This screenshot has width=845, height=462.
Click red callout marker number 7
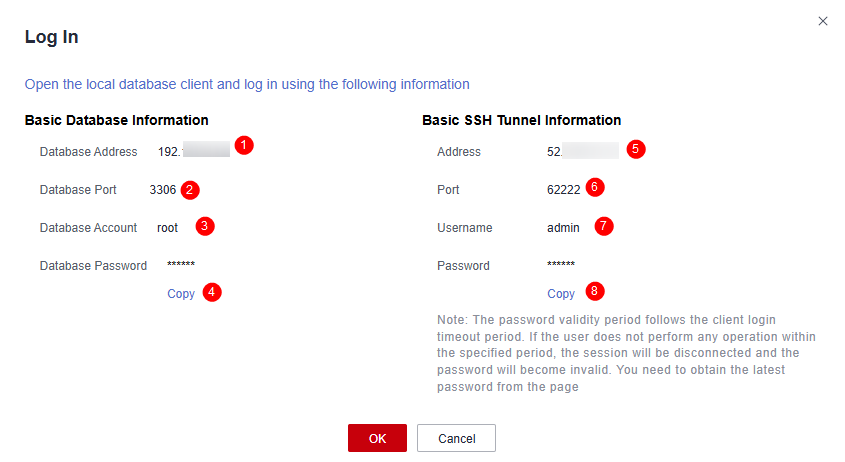coord(603,226)
